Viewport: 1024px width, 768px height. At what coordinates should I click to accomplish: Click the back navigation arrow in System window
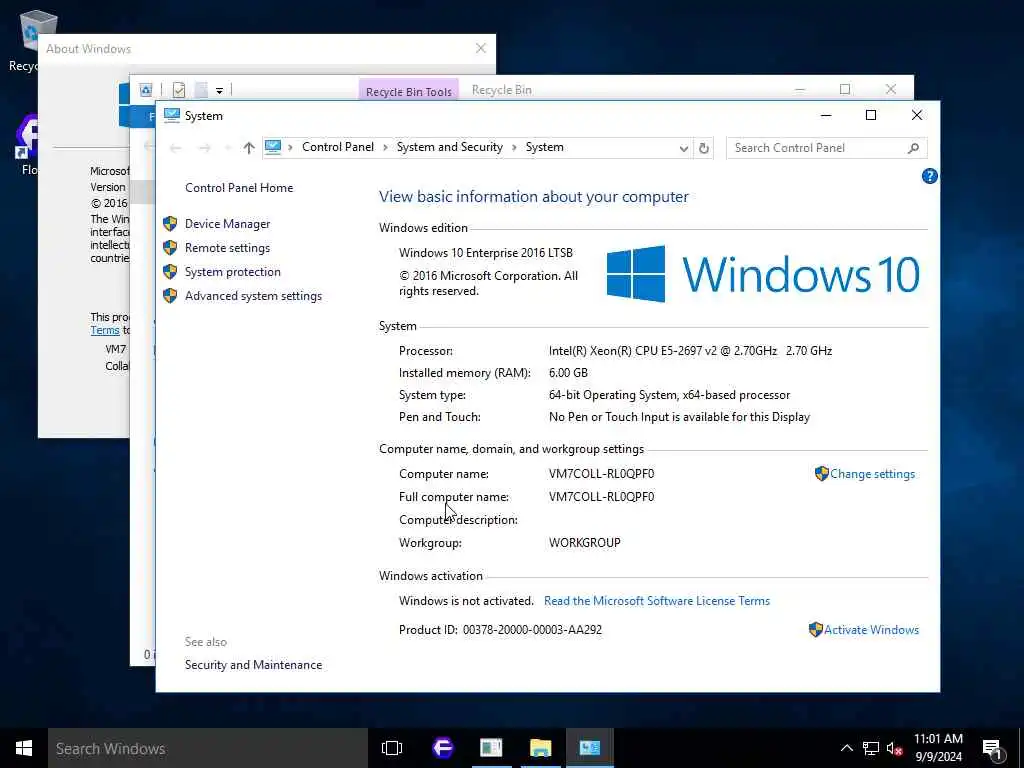coord(175,148)
